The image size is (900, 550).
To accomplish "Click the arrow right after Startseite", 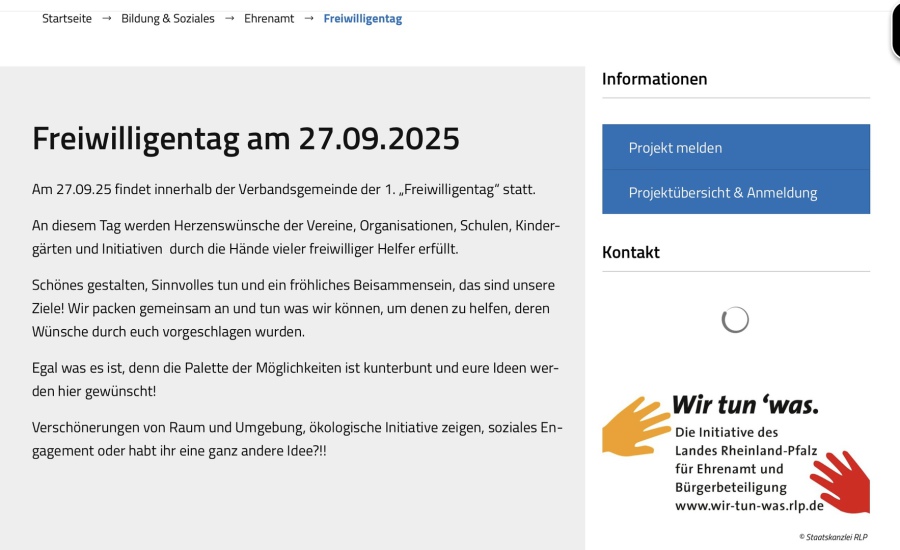I will [106, 18].
